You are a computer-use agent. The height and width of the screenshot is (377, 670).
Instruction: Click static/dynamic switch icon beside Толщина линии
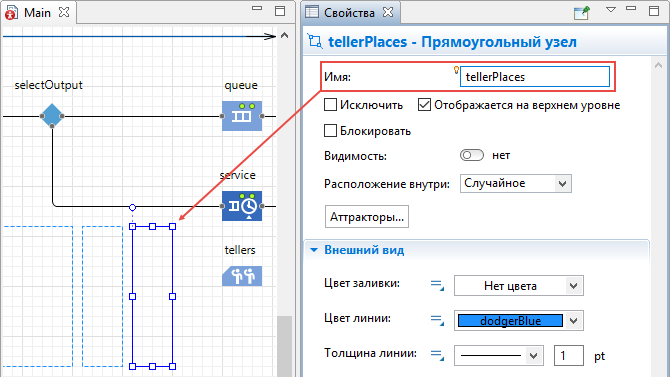pos(437,355)
